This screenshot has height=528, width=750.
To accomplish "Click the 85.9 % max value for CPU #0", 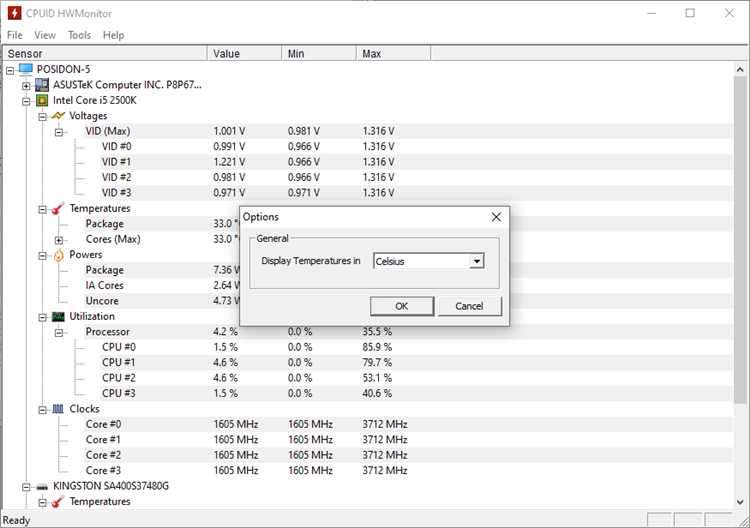I will 377,347.
